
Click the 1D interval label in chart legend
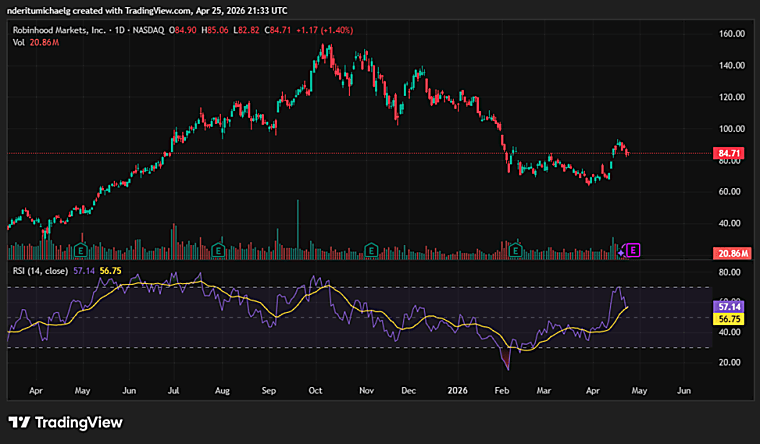[x=120, y=30]
